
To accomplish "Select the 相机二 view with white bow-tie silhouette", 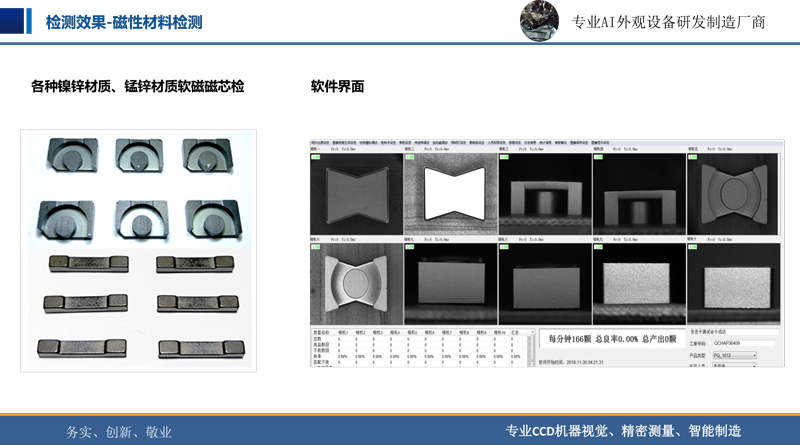I will point(451,193).
